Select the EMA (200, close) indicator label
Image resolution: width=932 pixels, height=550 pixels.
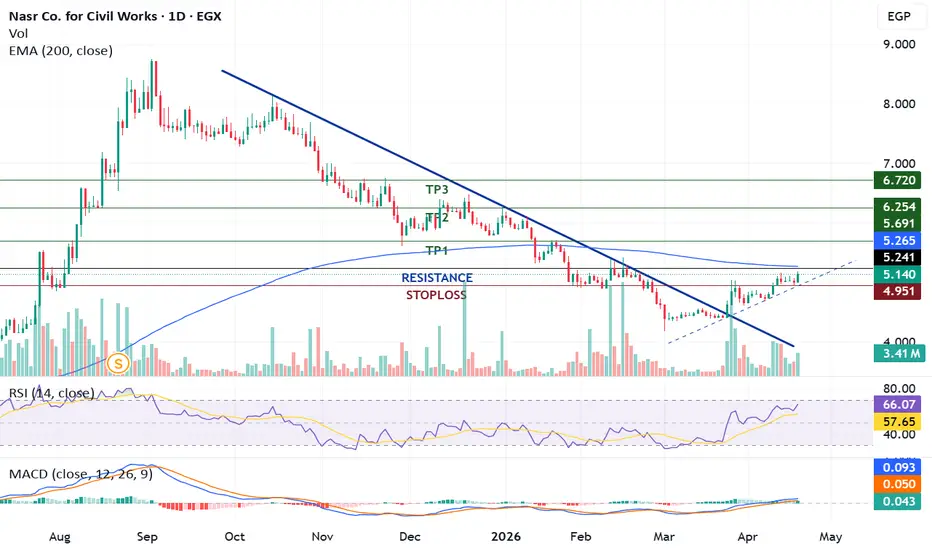pos(61,51)
